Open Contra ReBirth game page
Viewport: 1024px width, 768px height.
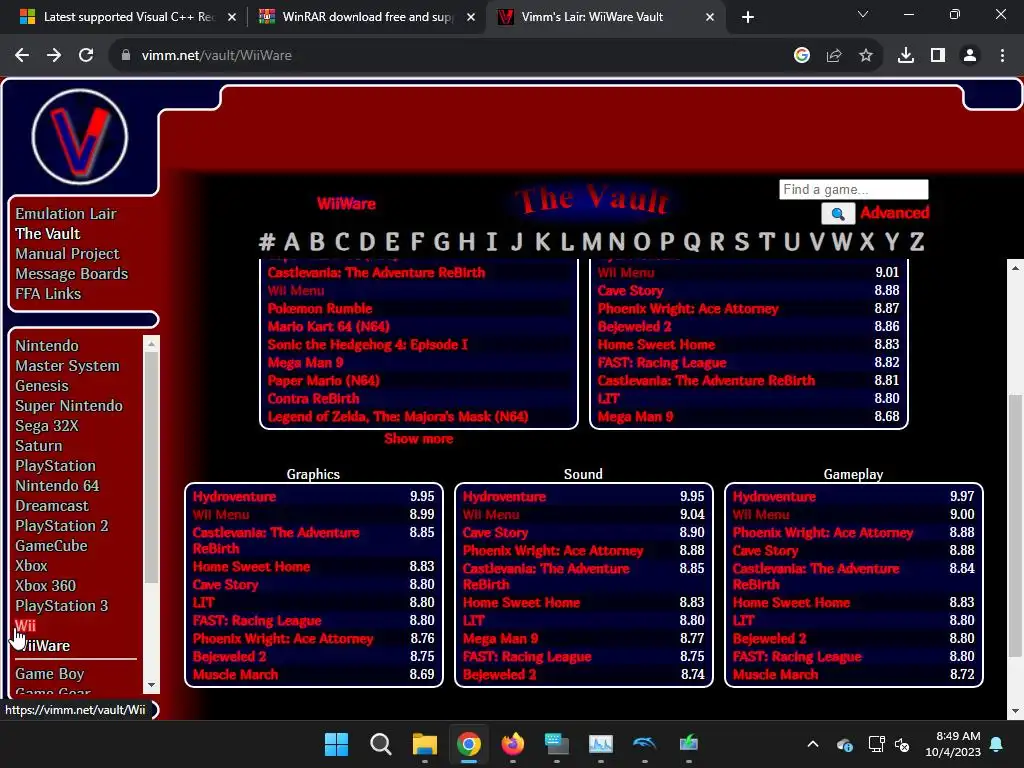coord(313,398)
